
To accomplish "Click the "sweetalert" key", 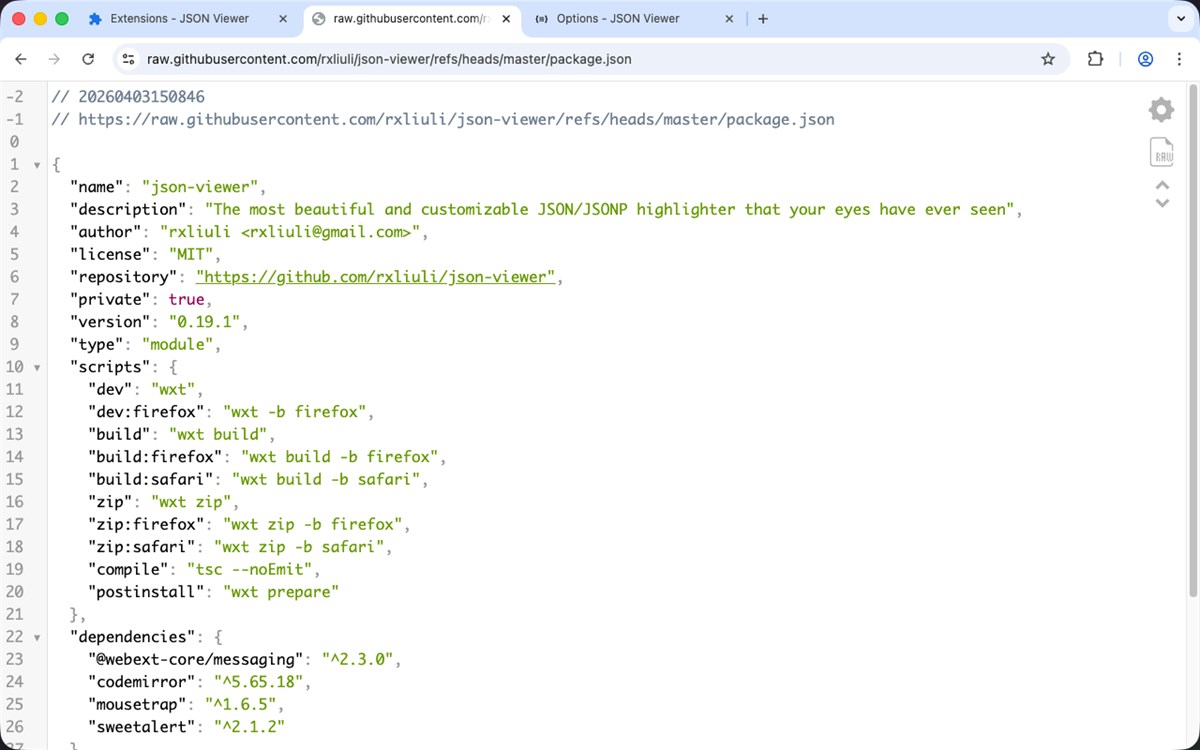I will point(142,727).
